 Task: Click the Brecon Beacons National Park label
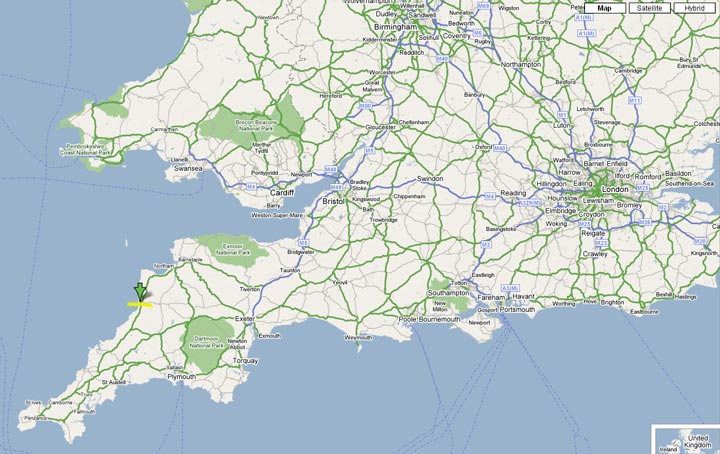pos(256,125)
